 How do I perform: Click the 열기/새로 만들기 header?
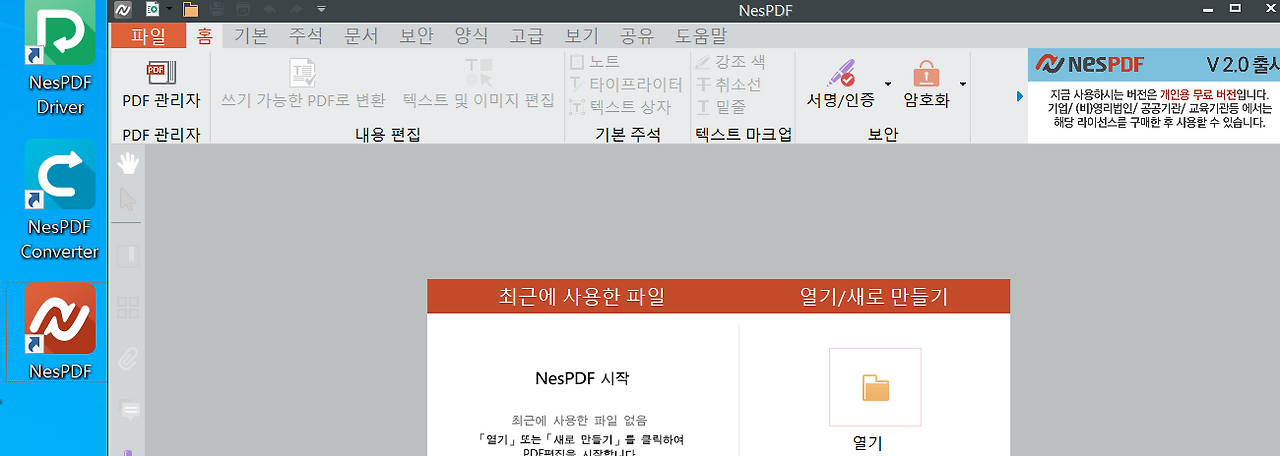tap(874, 296)
